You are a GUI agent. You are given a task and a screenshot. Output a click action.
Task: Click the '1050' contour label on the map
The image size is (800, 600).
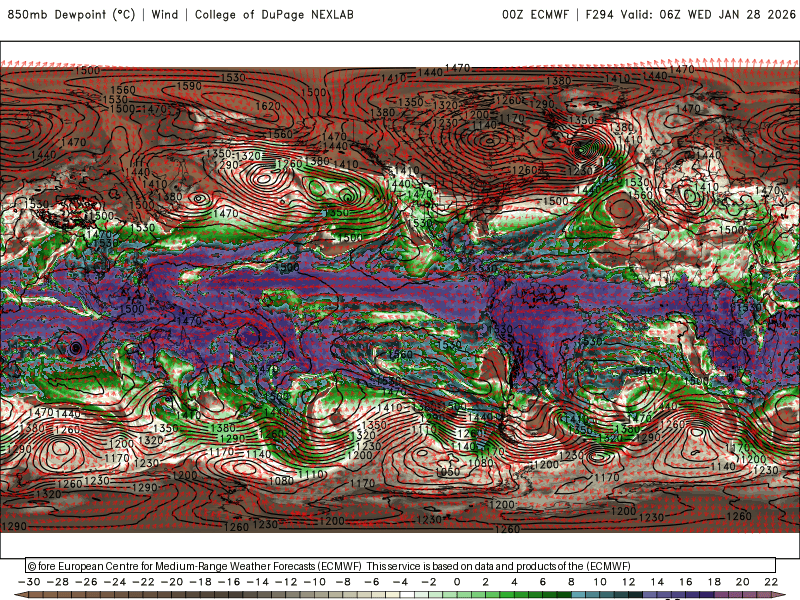click(x=447, y=472)
